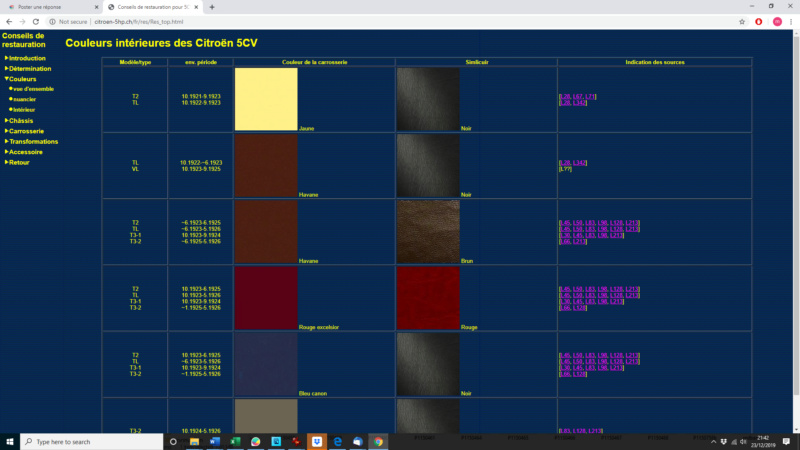Open the 'Intérieur' submenu link
Screen dimensions: 800x450
point(22,110)
